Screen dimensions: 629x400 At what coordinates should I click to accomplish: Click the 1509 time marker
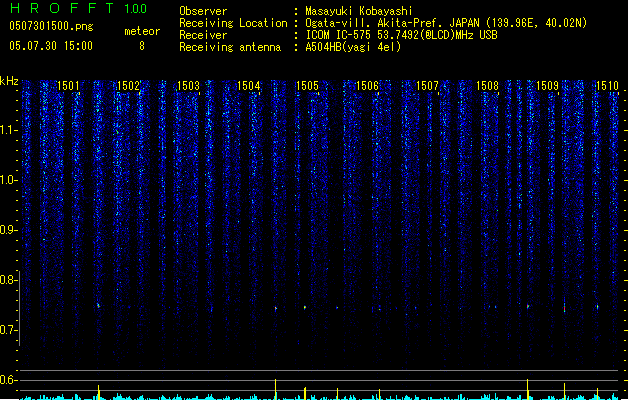(x=547, y=86)
